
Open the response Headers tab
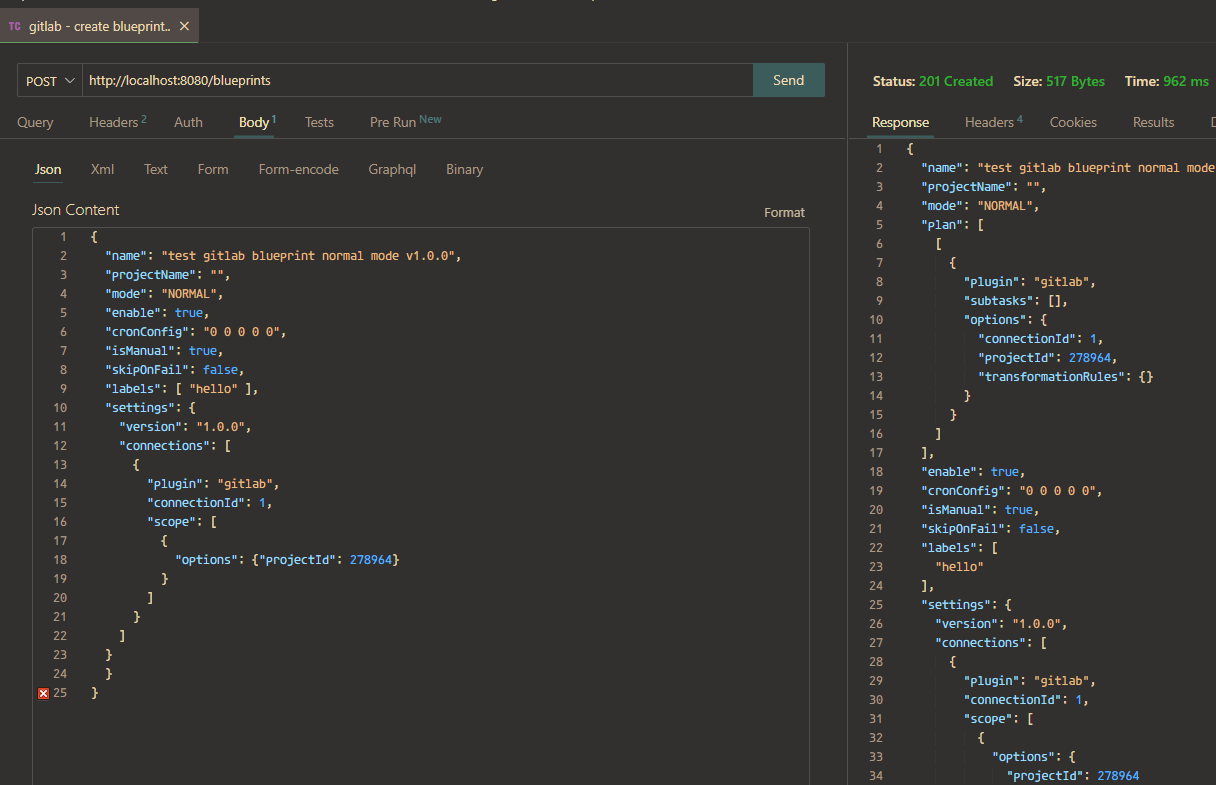tap(993, 122)
